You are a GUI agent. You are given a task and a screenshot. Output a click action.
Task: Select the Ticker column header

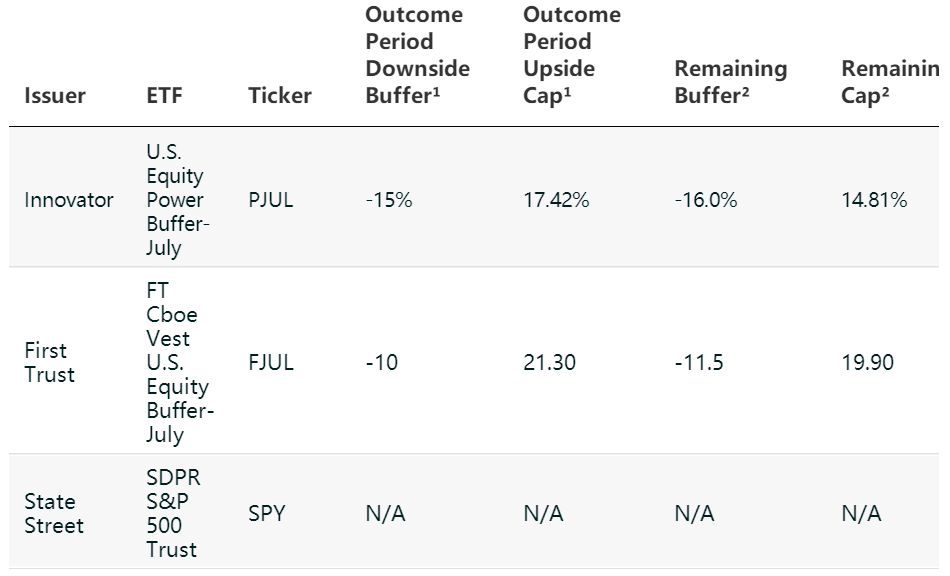point(280,96)
